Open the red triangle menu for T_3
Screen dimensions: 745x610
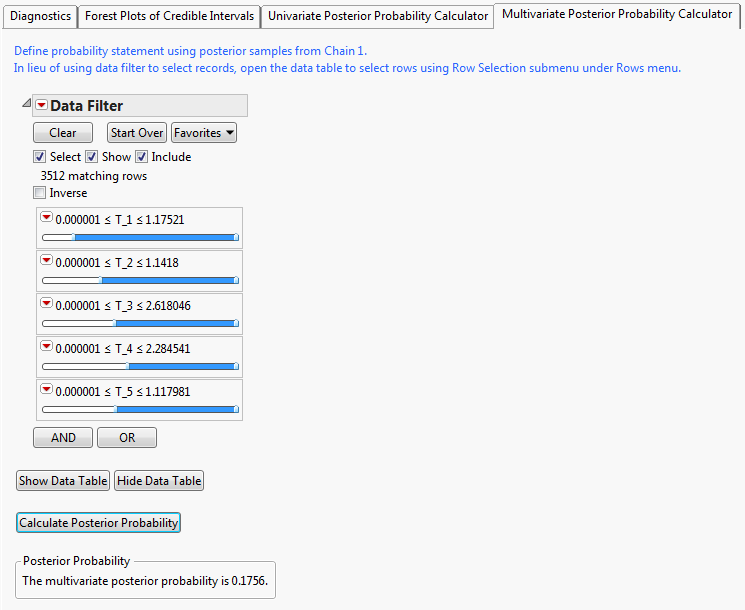coord(46,303)
